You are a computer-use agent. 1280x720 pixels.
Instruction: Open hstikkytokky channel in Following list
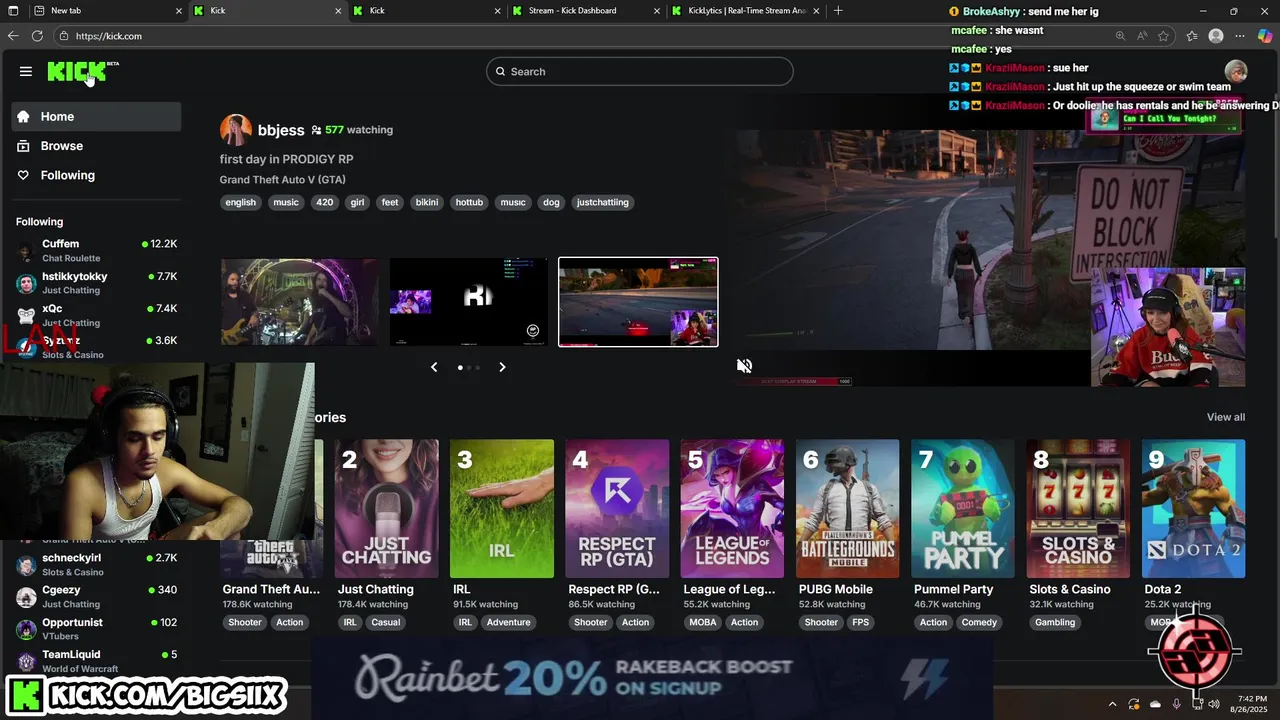(x=96, y=283)
